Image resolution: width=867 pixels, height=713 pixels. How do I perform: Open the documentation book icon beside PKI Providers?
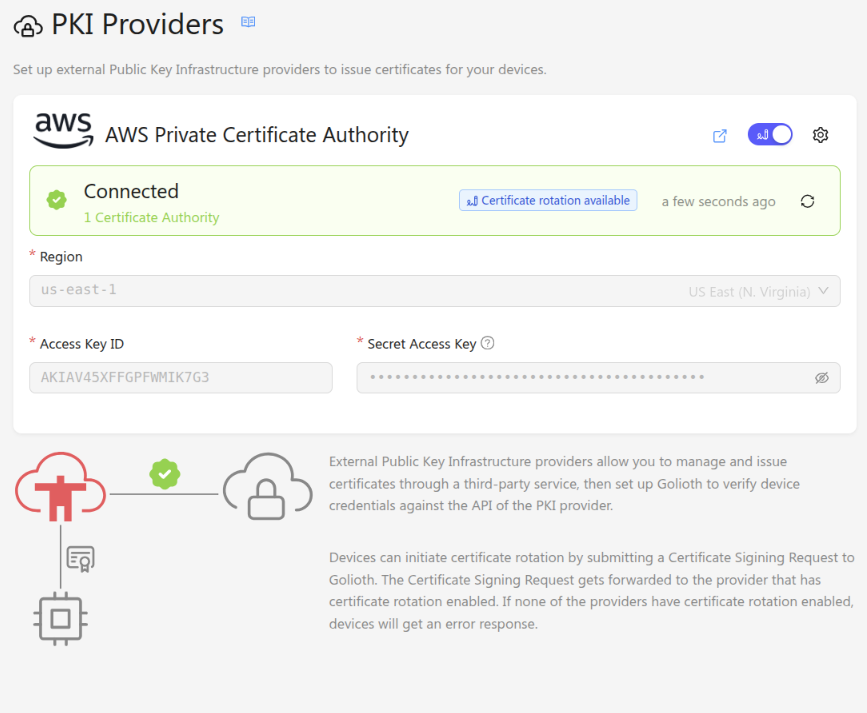pyautogui.click(x=248, y=22)
